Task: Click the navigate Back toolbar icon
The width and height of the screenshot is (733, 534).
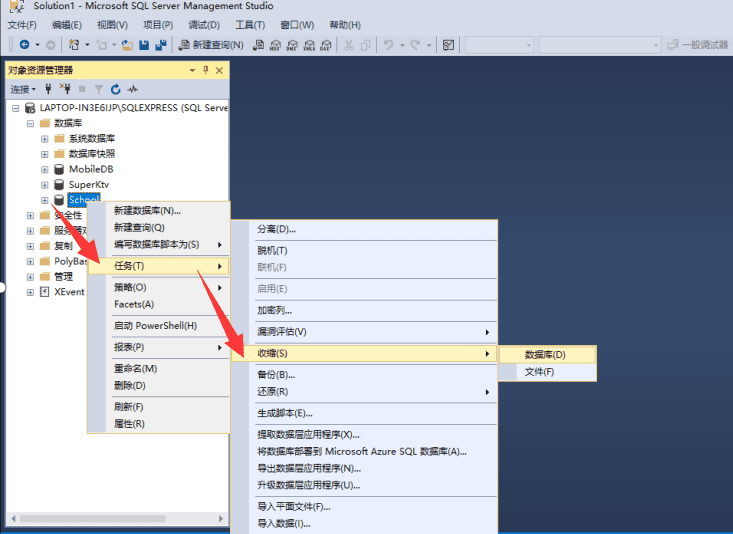Action: coord(25,45)
